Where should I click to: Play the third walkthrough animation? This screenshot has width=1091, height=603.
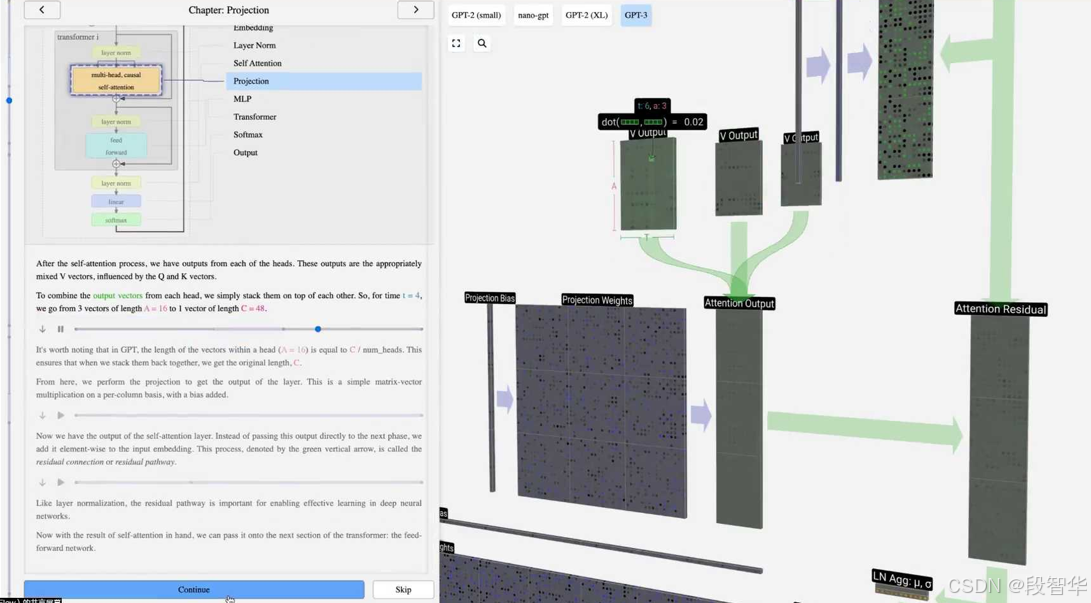(x=61, y=482)
